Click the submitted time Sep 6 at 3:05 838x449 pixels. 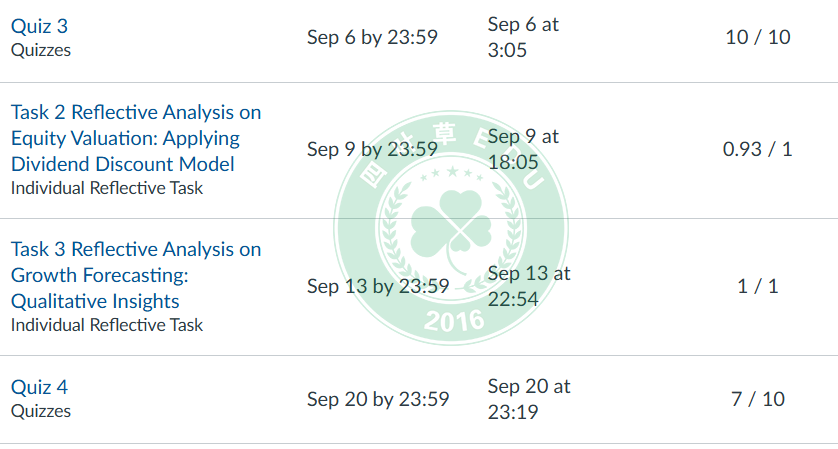523,37
